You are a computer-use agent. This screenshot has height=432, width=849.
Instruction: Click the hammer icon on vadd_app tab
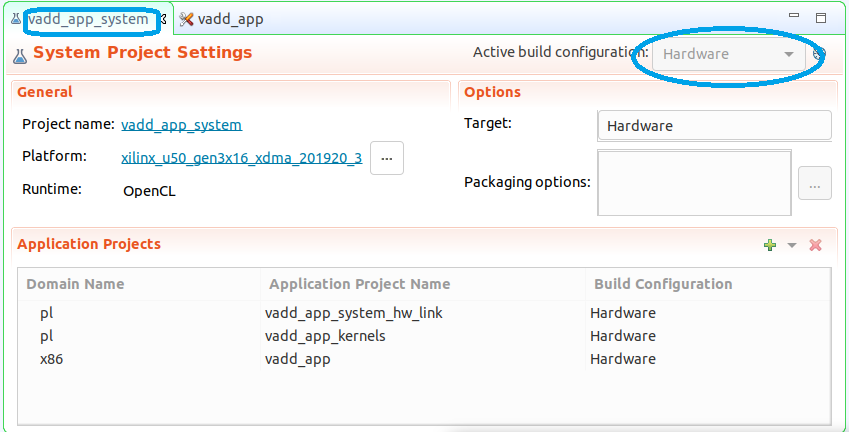pyautogui.click(x=186, y=19)
